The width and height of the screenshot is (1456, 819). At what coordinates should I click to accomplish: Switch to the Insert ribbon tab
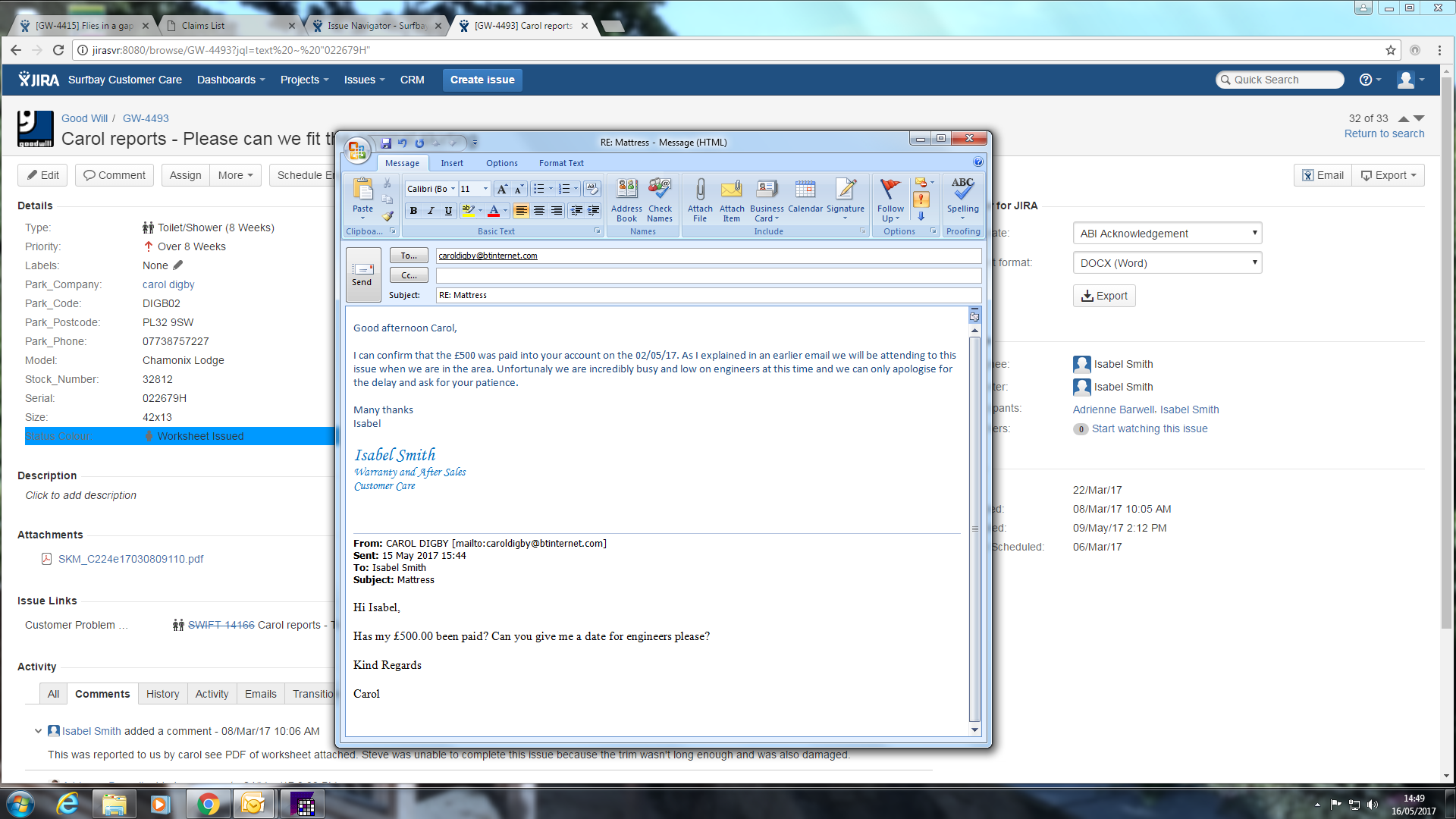tap(452, 163)
